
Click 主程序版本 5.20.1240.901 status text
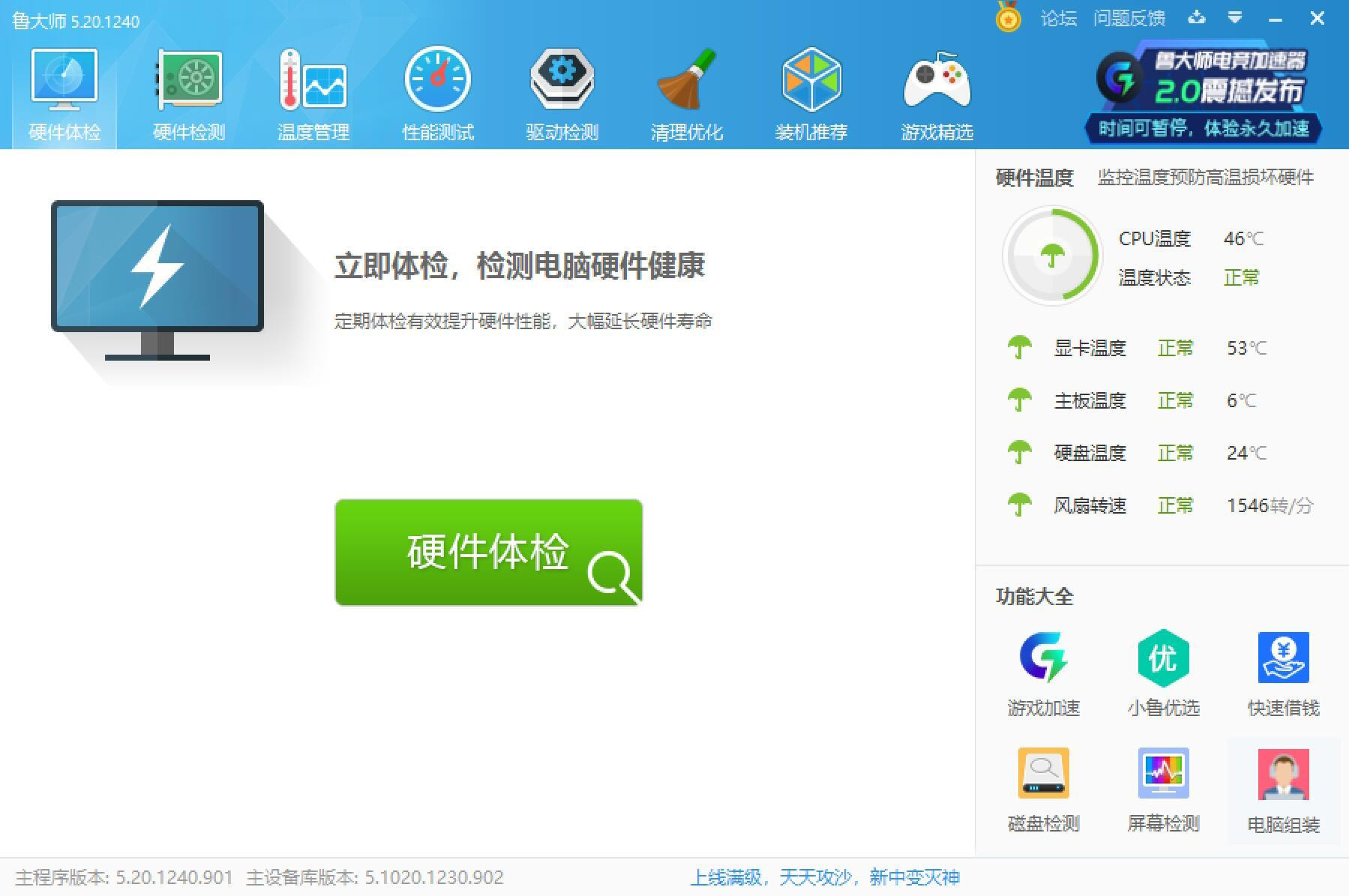point(124,877)
